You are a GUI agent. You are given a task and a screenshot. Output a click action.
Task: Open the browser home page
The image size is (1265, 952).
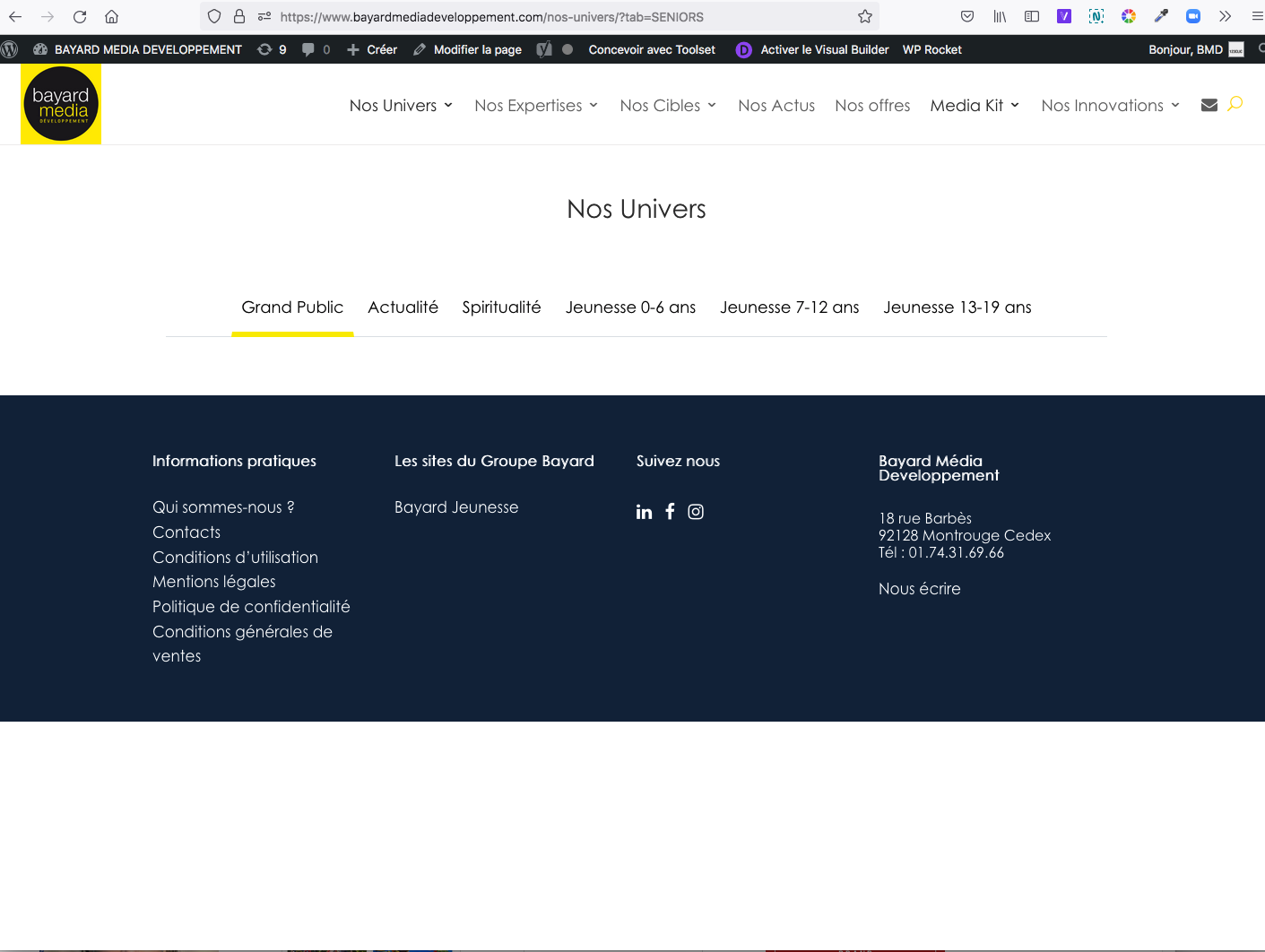tap(111, 16)
